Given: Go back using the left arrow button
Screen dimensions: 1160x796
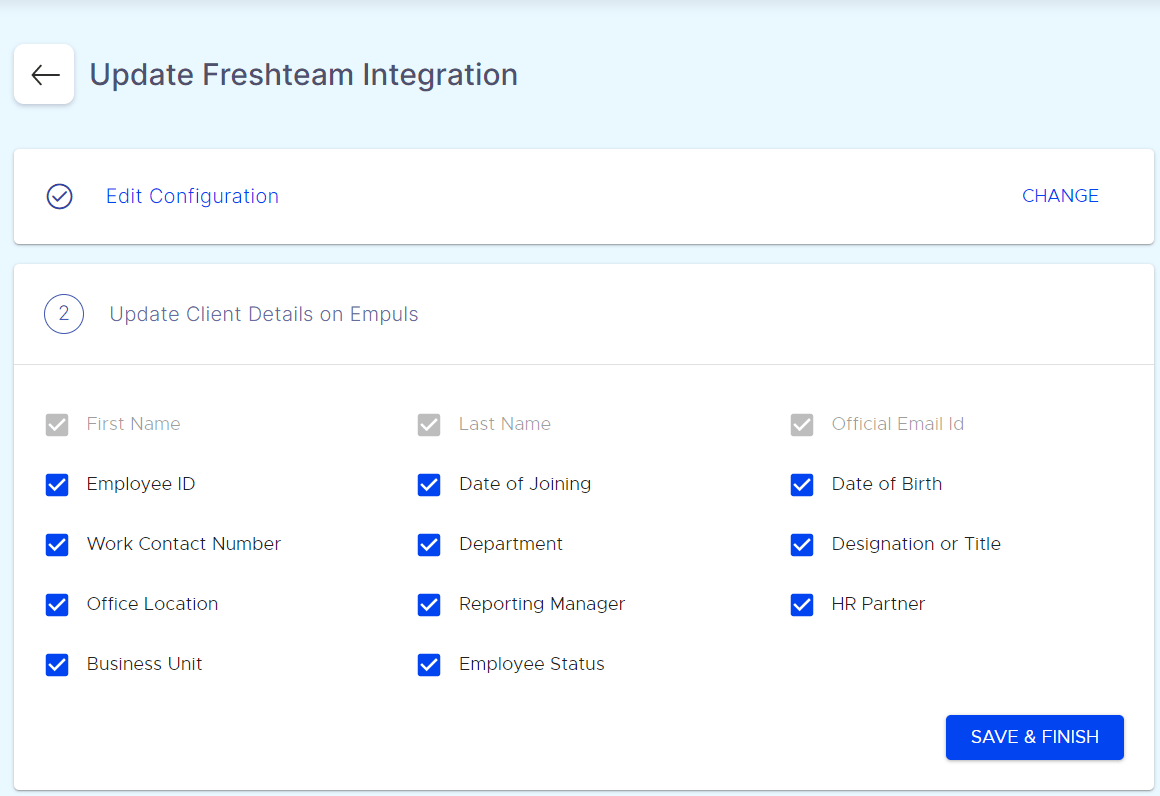Looking at the screenshot, I should [44, 74].
